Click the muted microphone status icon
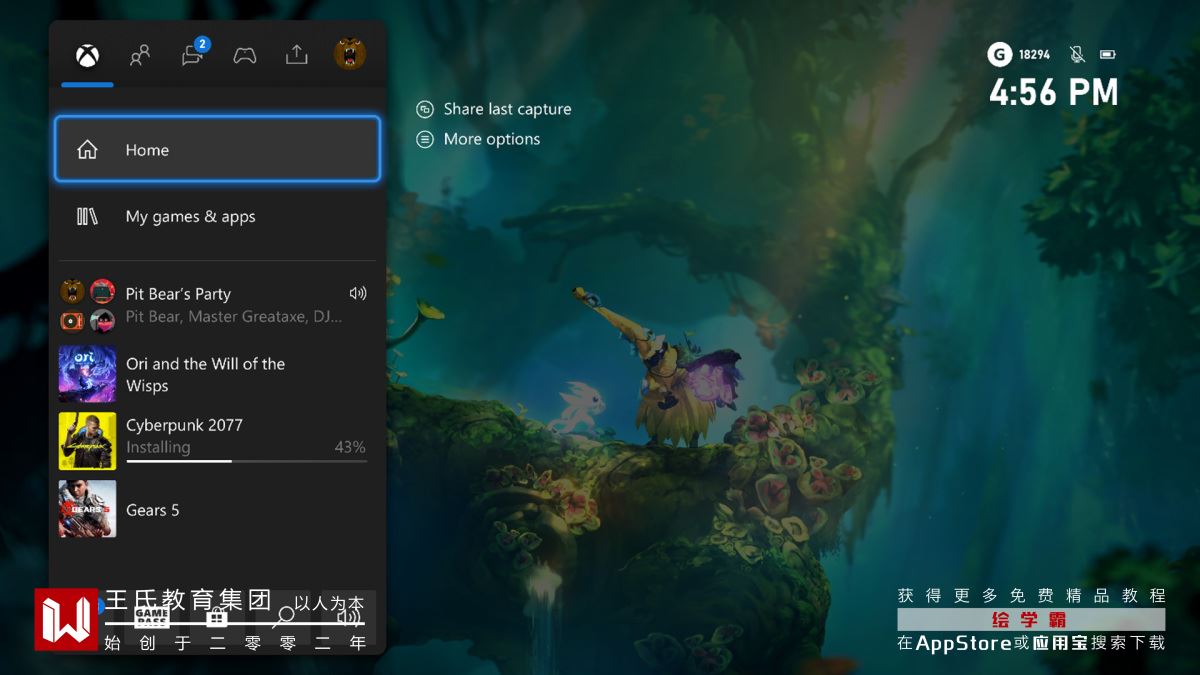Image resolution: width=1200 pixels, height=675 pixels. pyautogui.click(x=1077, y=54)
